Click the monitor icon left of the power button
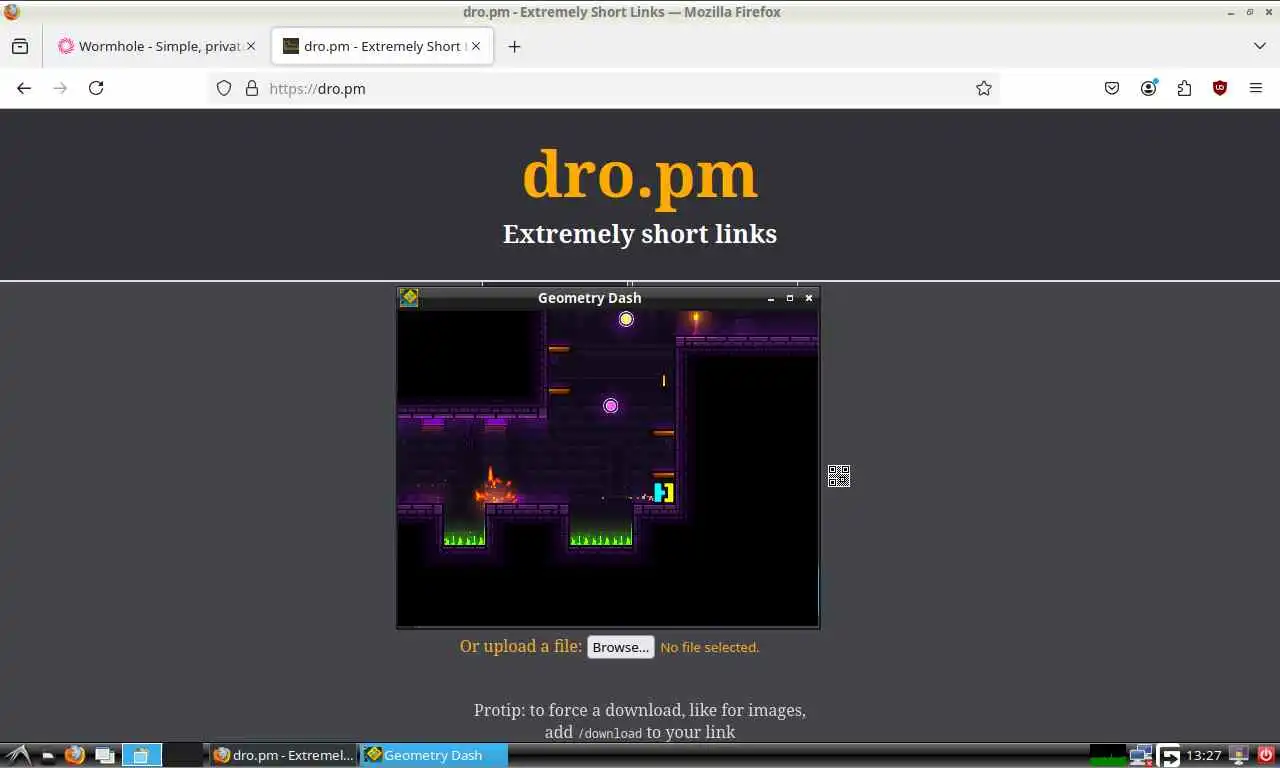This screenshot has width=1280, height=768. click(x=1239, y=755)
